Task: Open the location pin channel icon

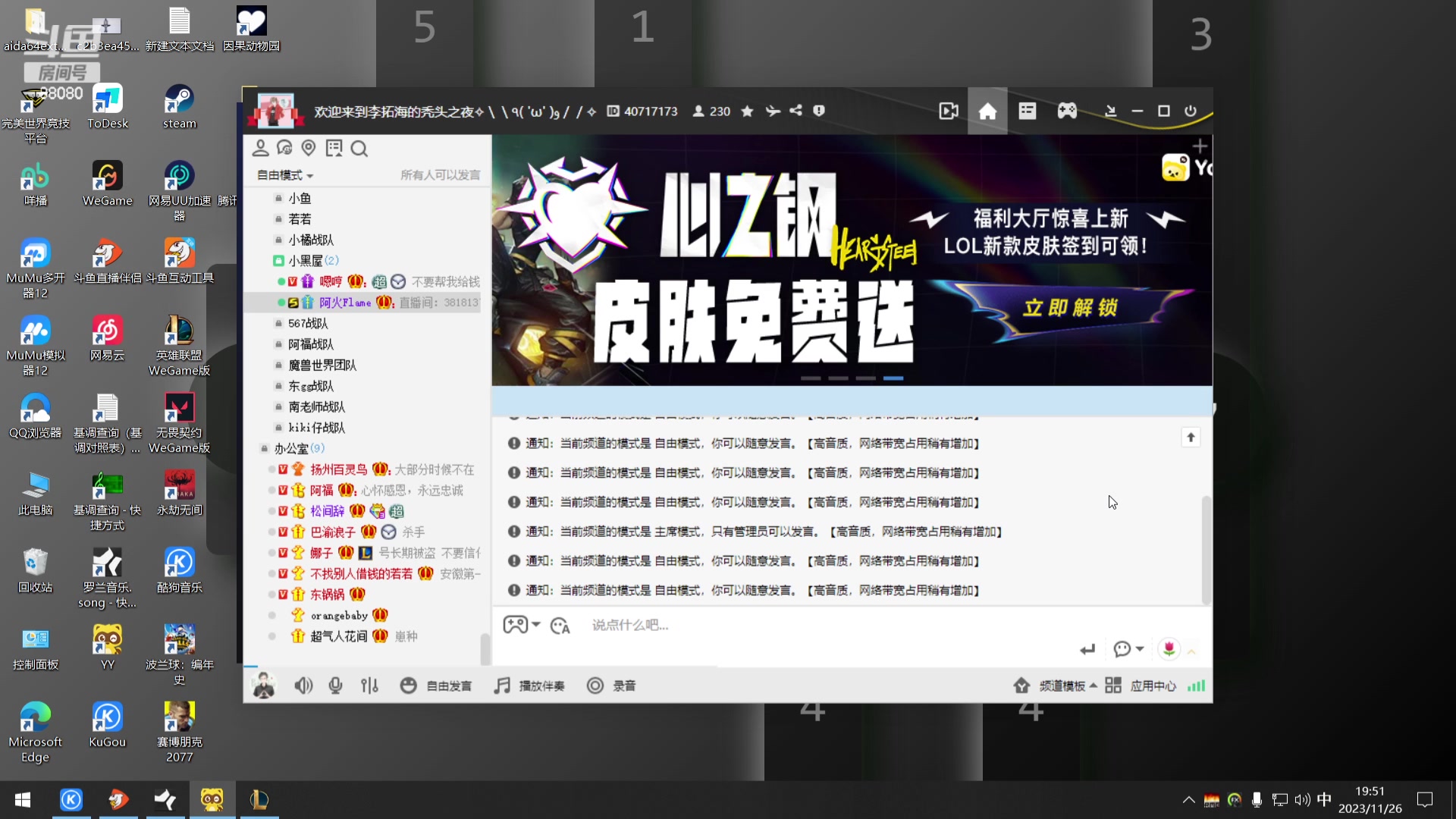Action: [x=309, y=148]
